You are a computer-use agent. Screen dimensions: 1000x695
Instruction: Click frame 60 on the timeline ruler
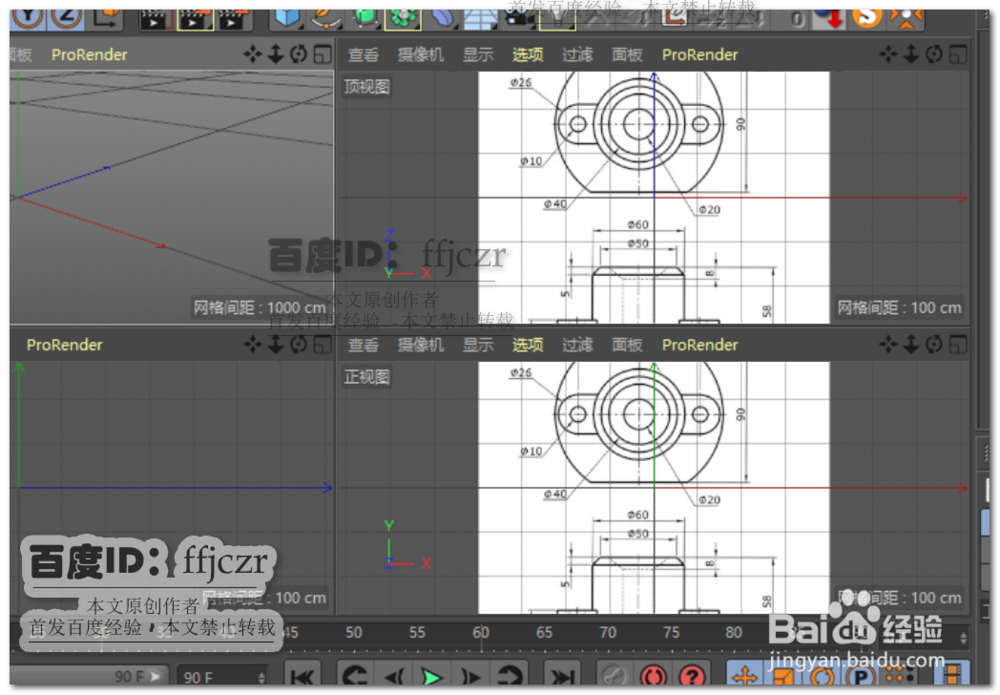pos(480,633)
